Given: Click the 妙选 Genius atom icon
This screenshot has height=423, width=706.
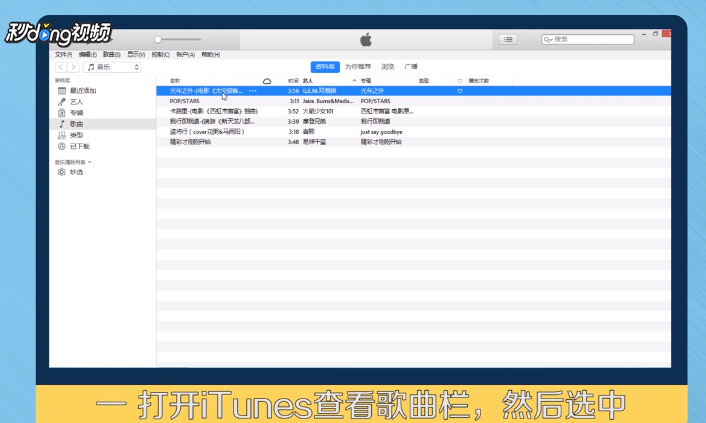Looking at the screenshot, I should point(62,172).
